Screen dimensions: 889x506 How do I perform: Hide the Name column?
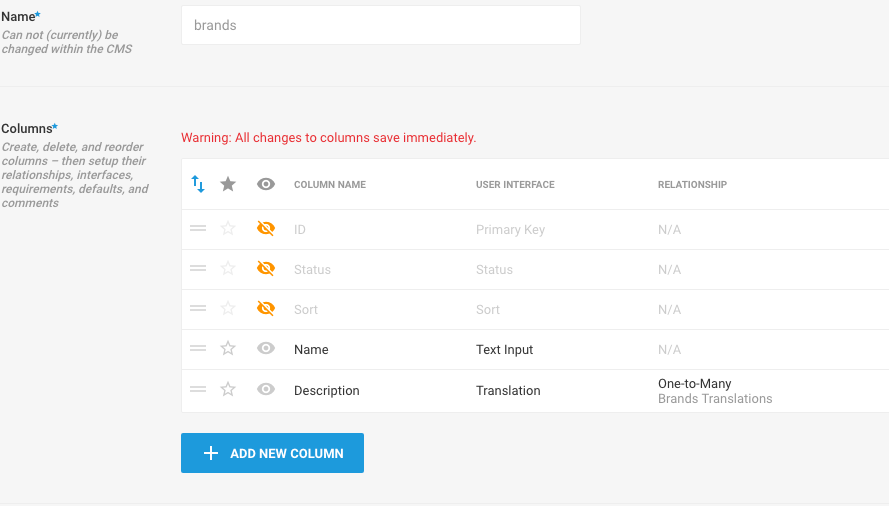(x=266, y=348)
